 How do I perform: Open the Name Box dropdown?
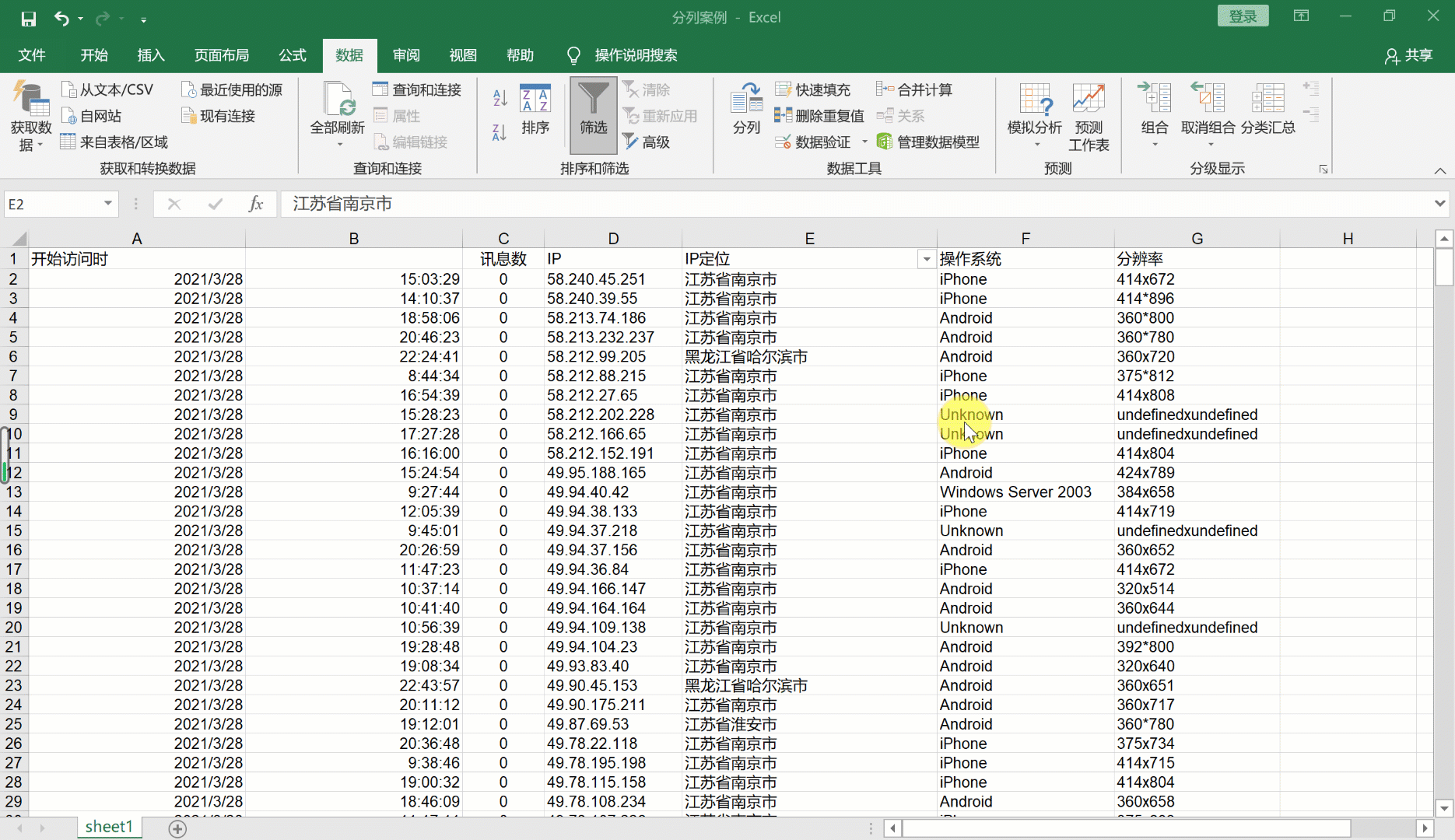click(x=108, y=204)
